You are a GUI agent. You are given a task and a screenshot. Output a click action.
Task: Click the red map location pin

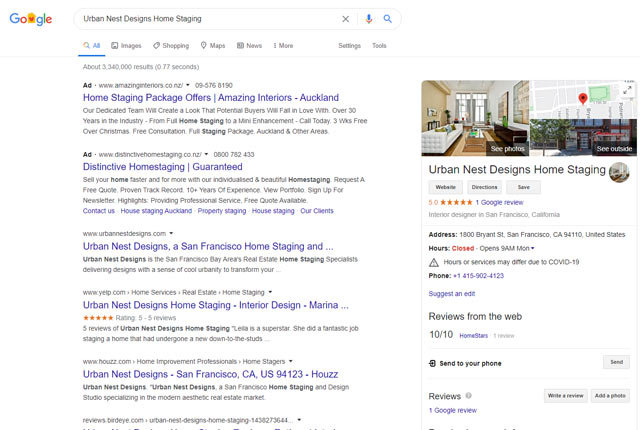583,98
